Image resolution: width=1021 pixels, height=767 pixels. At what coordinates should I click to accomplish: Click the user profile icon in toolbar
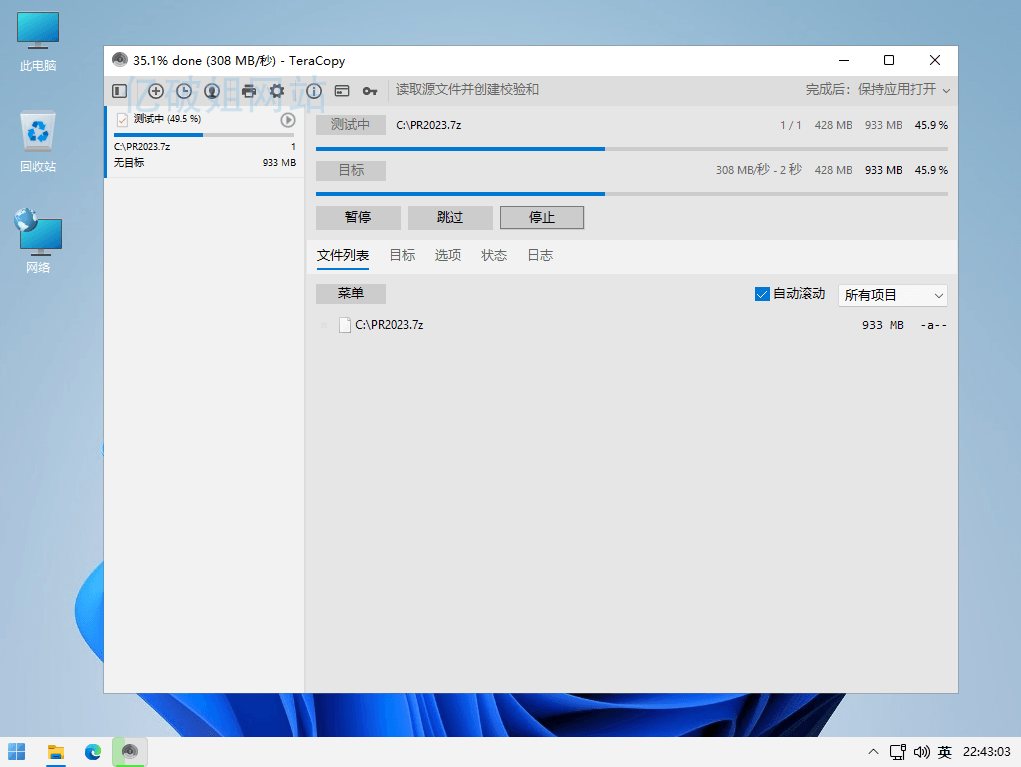tap(212, 91)
